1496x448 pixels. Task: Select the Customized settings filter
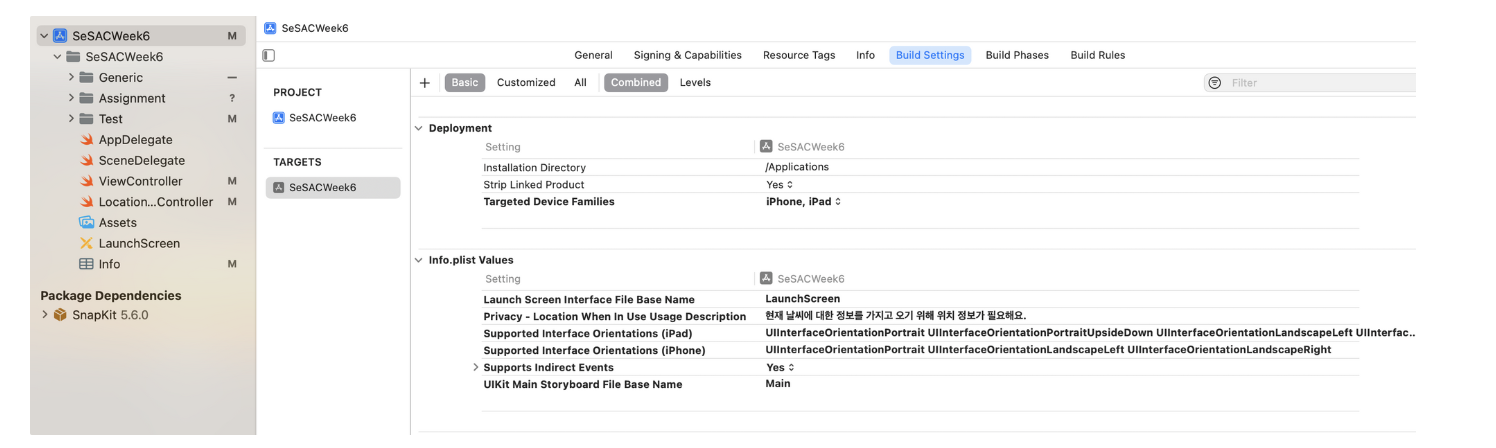(x=526, y=83)
